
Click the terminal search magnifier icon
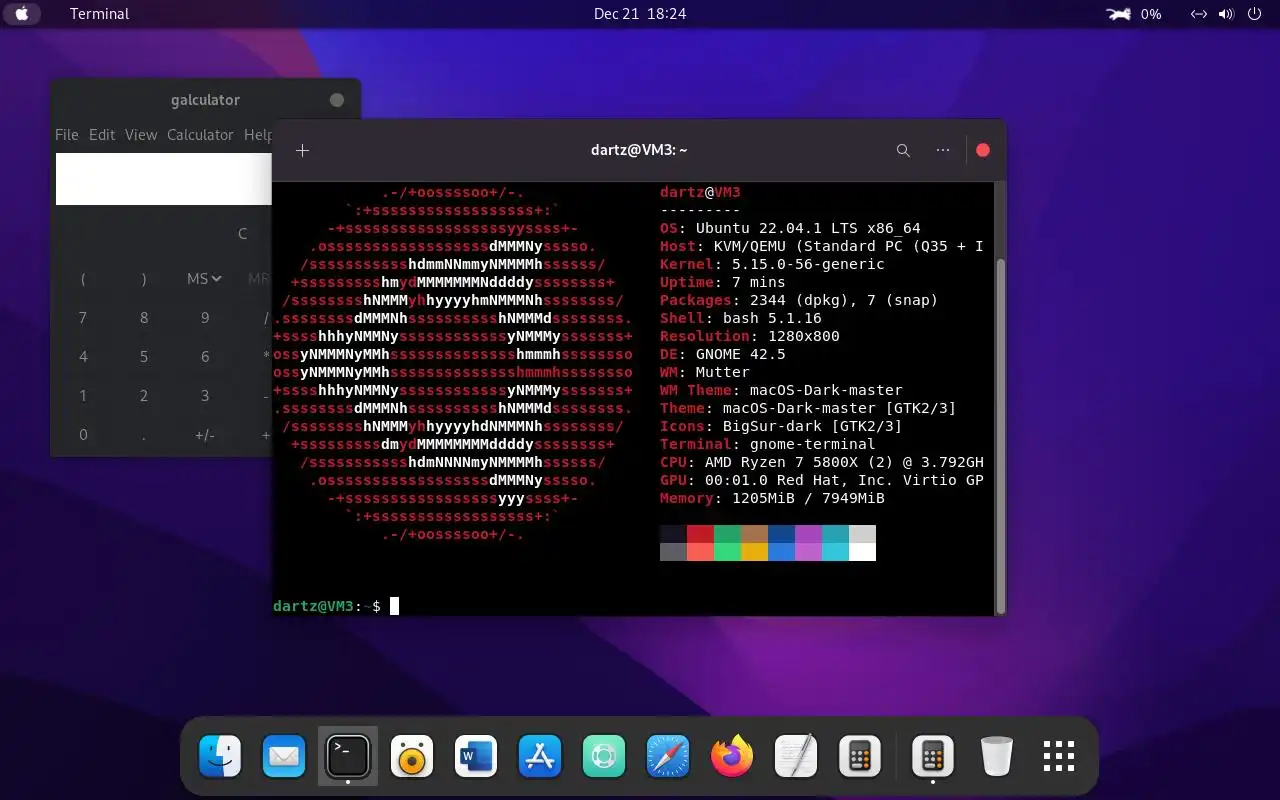903,150
